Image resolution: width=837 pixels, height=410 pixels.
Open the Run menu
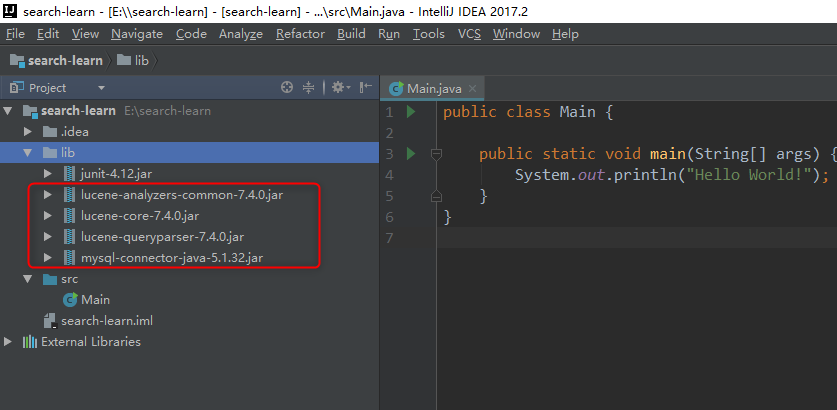tap(389, 34)
